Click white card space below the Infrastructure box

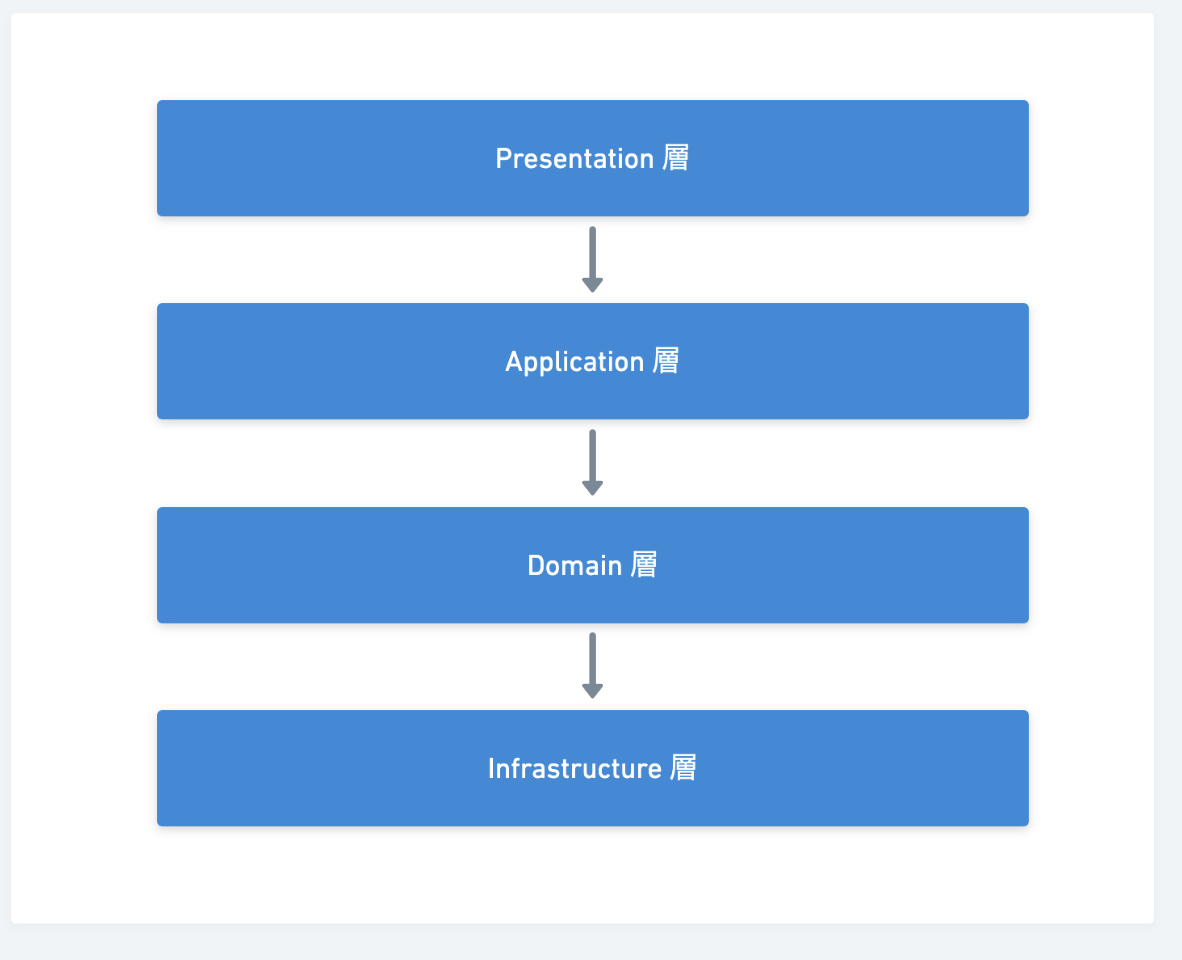(592, 875)
